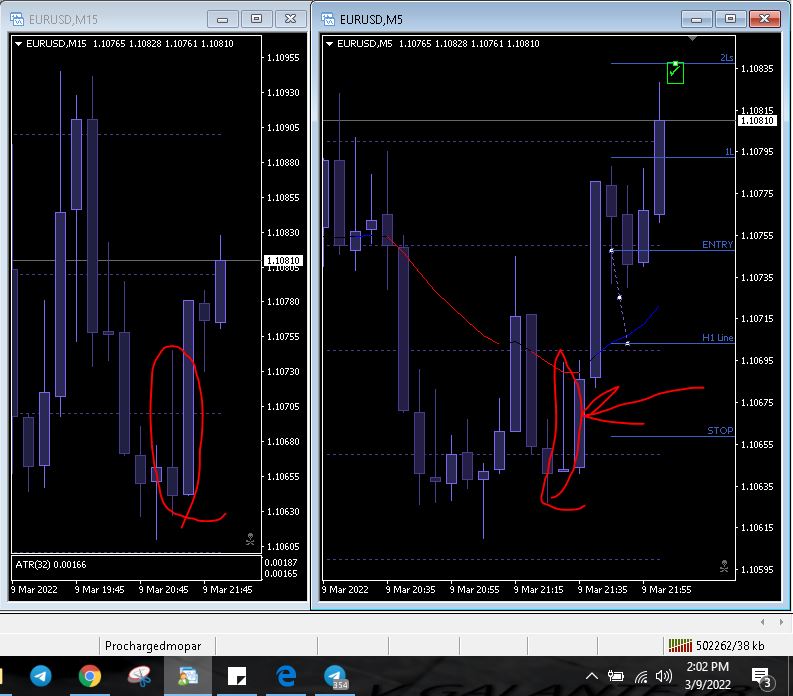Minimize the EURUSD,M5 chart window
This screenshot has width=793, height=696.
pos(696,19)
